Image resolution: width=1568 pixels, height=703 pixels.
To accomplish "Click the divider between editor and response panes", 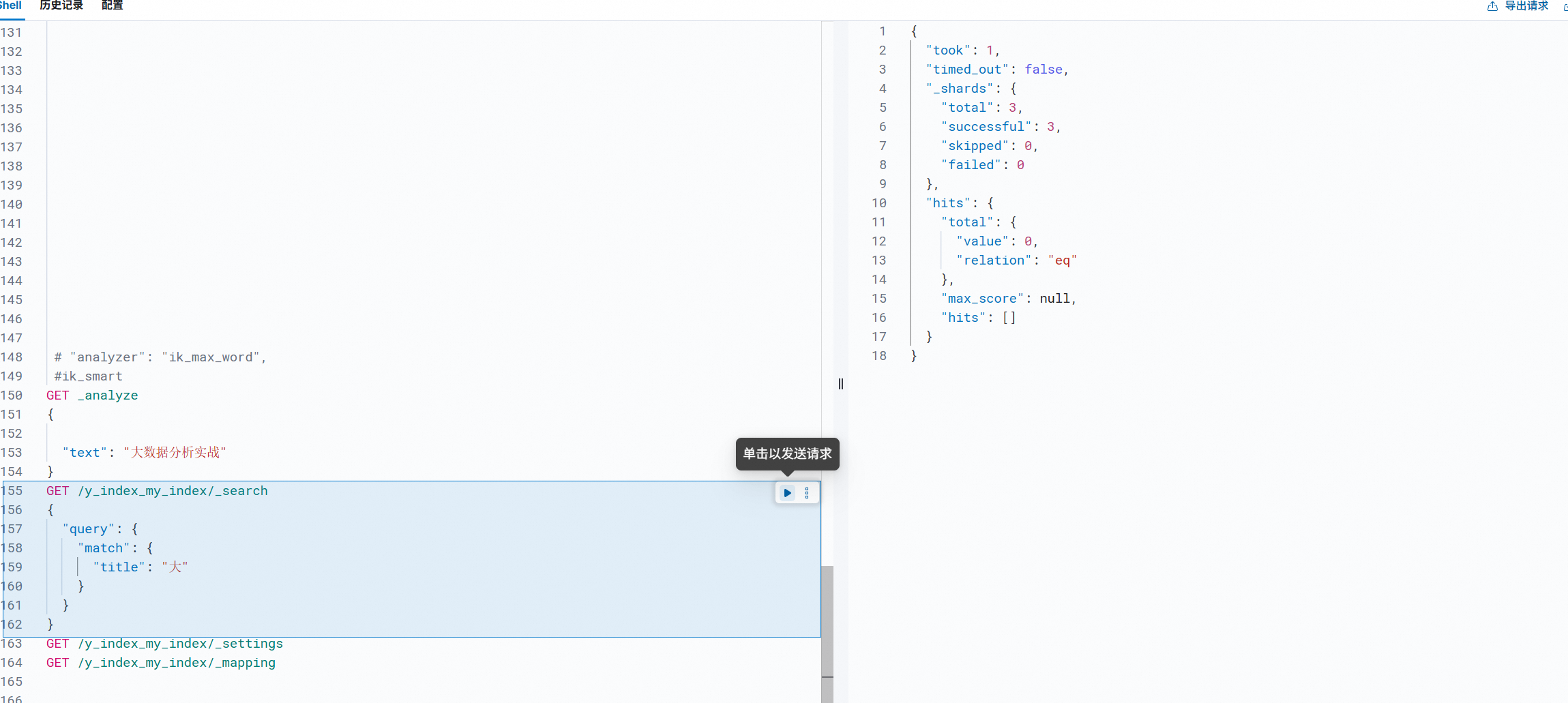I will (840, 384).
